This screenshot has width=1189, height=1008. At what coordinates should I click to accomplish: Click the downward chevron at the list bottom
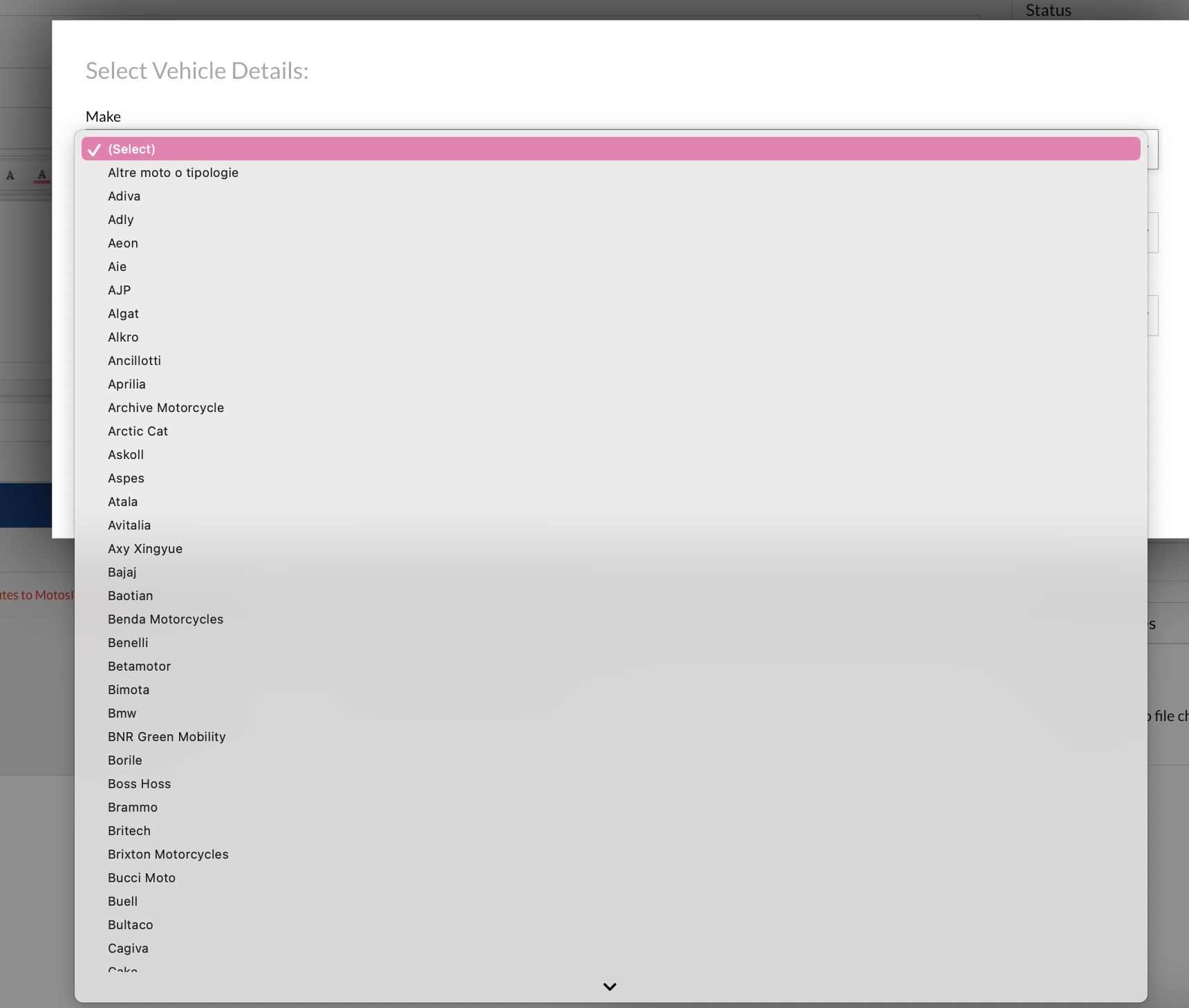coord(609,987)
